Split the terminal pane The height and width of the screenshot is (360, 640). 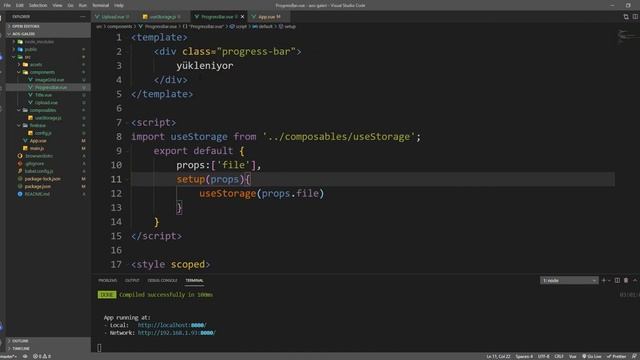click(x=617, y=280)
